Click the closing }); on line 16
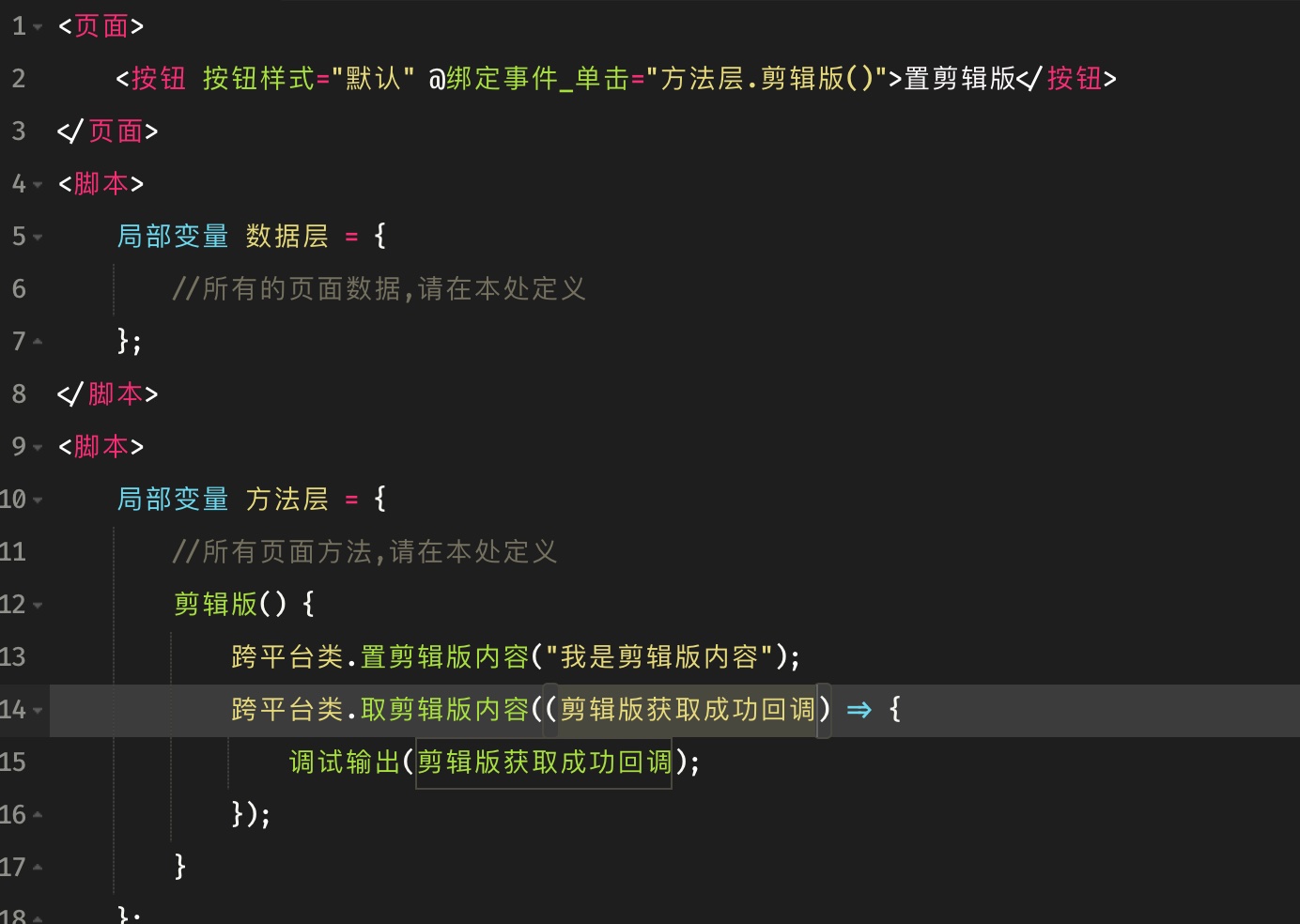The width and height of the screenshot is (1300, 924). click(x=252, y=815)
